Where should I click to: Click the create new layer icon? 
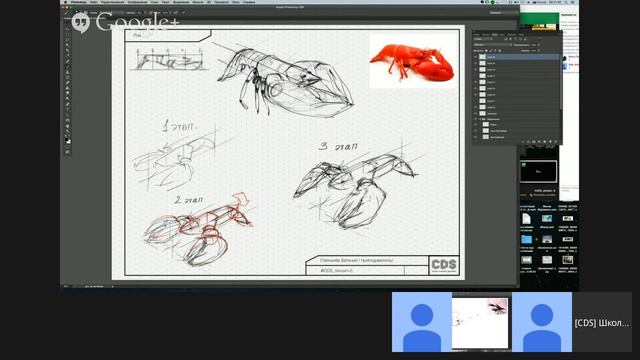tap(550, 142)
